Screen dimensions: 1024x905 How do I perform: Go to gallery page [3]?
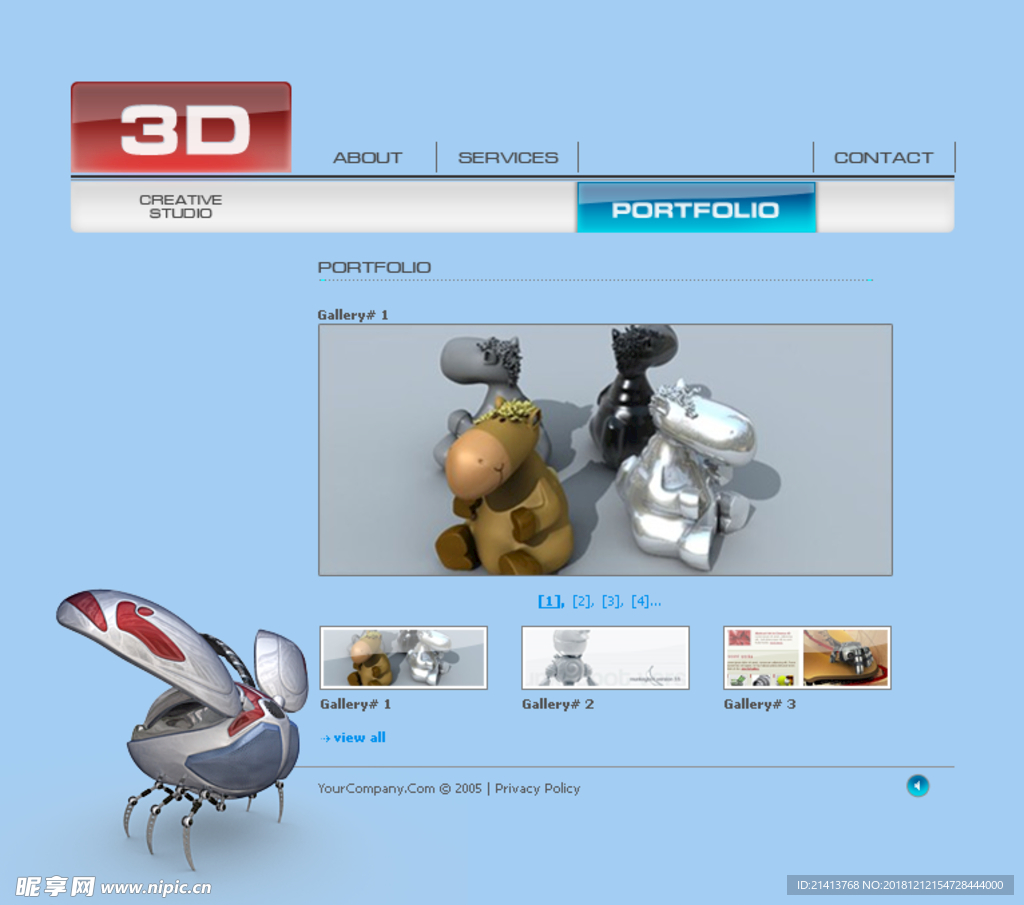(x=612, y=601)
